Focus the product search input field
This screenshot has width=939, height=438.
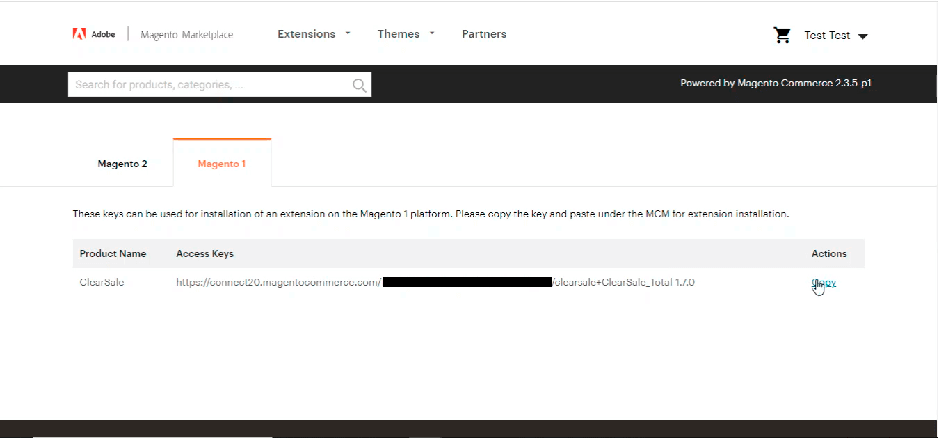210,86
